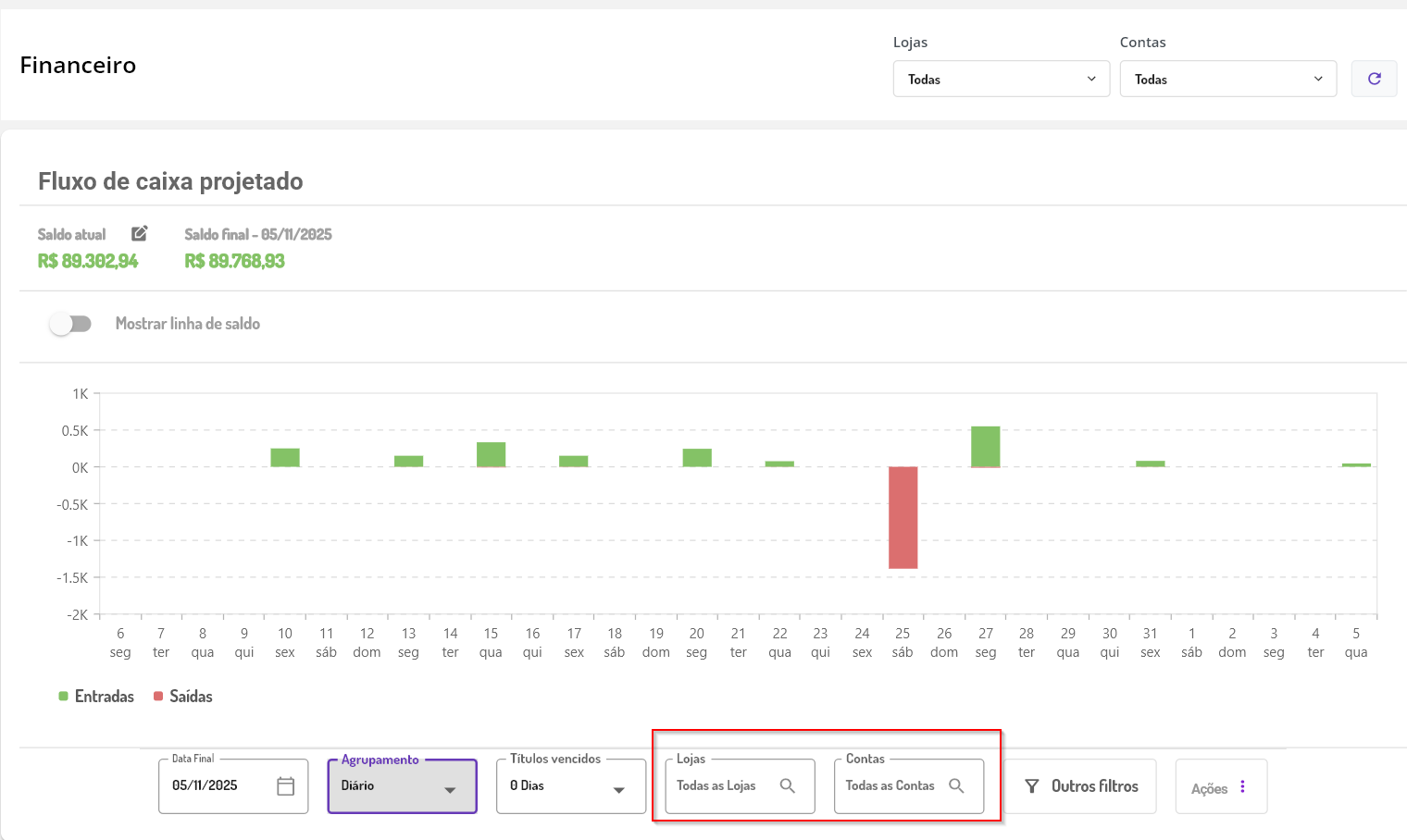Image resolution: width=1407 pixels, height=840 pixels.
Task: Toggle Entradas series in chart legend
Action: (x=96, y=697)
